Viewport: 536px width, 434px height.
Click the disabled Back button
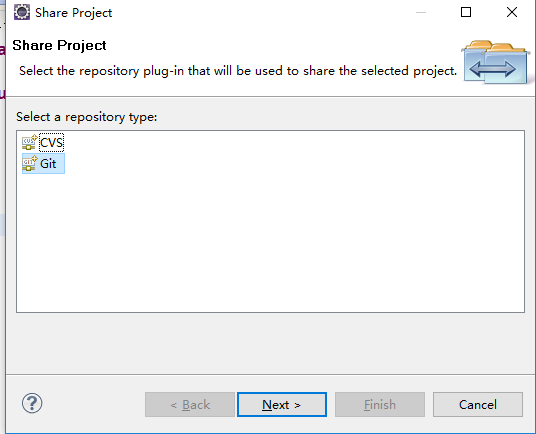pyautogui.click(x=190, y=405)
